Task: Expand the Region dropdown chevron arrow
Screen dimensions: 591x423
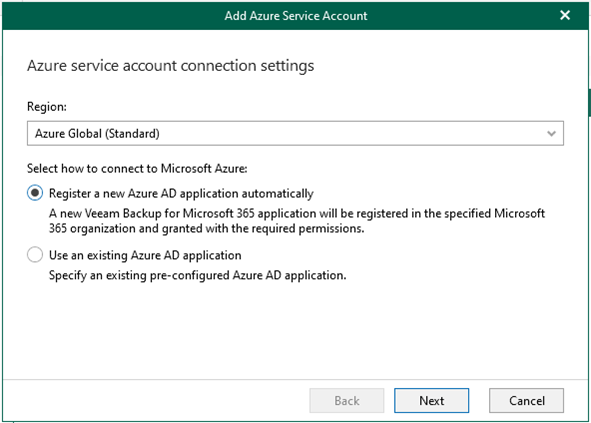Action: pyautogui.click(x=551, y=133)
